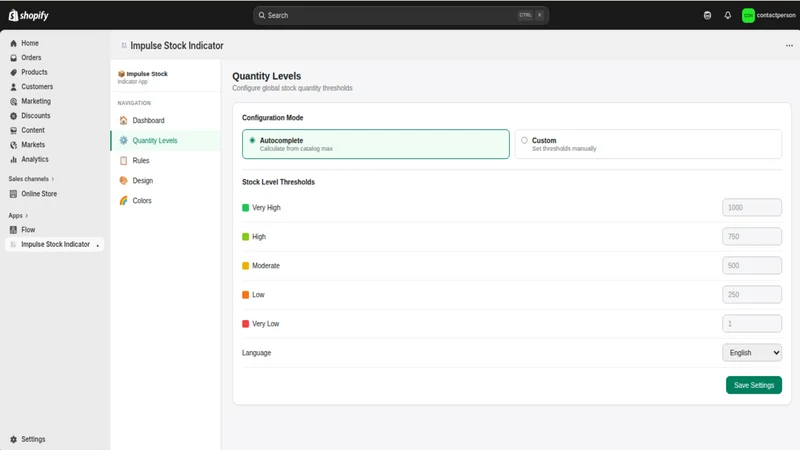The image size is (800, 450).
Task: Click the Colors rainbow icon
Action: [123, 201]
